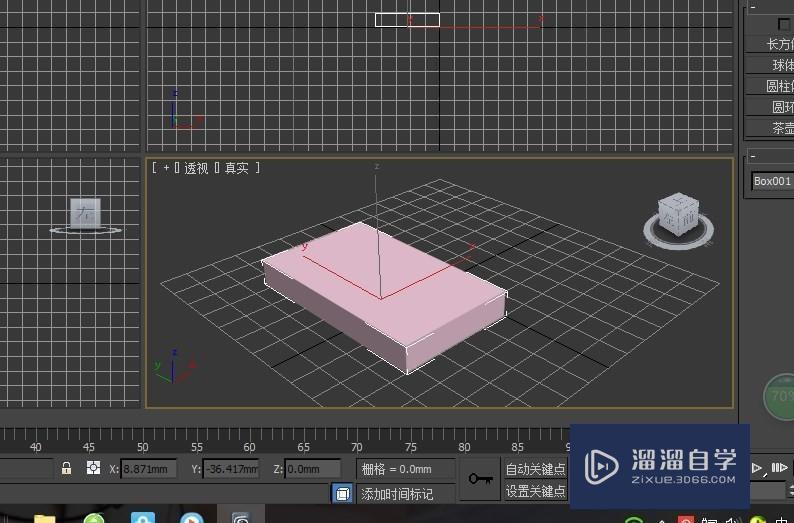794x523 pixels.
Task: Toggle the selection lock icon
Action: coord(66,468)
